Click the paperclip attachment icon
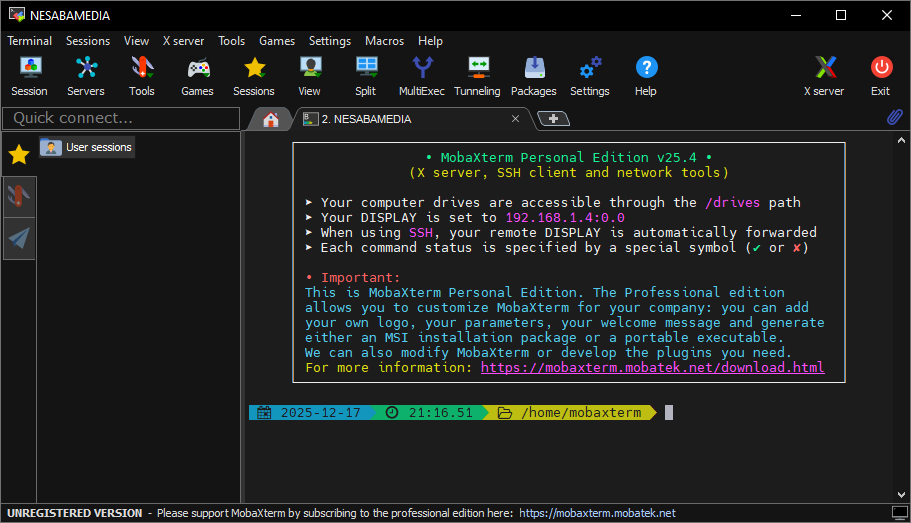911x523 pixels. [895, 118]
